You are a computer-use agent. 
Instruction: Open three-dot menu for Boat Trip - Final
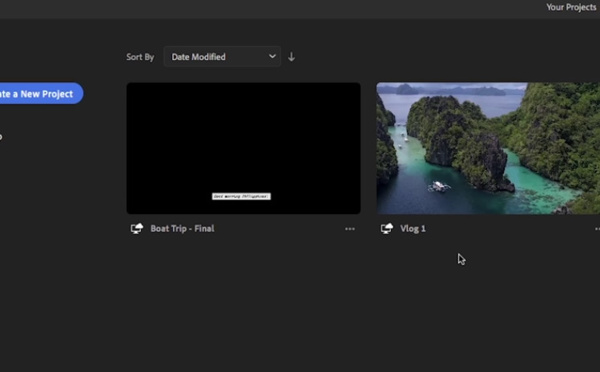pos(350,229)
